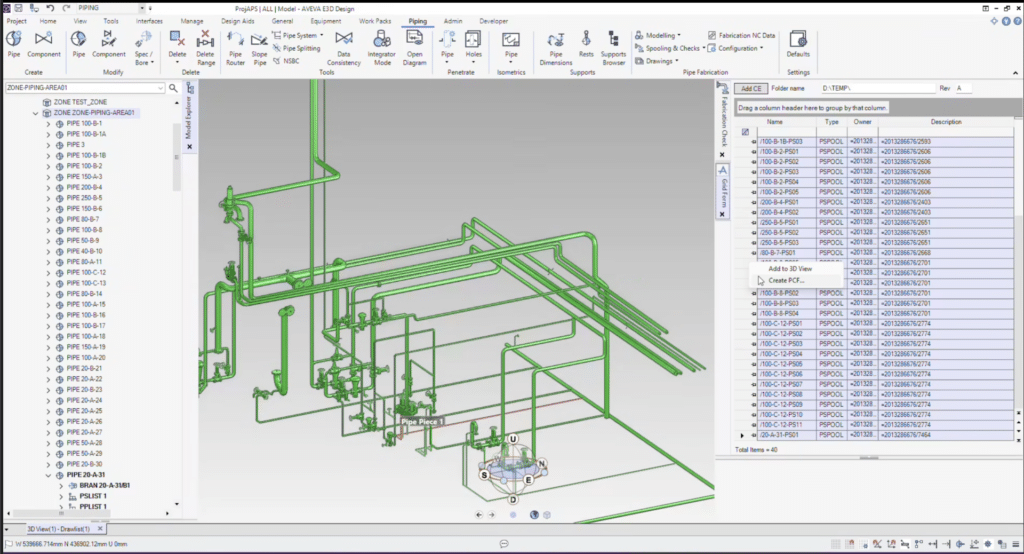Click the Type column header
Image resolution: width=1024 pixels, height=554 pixels.
[x=831, y=122]
